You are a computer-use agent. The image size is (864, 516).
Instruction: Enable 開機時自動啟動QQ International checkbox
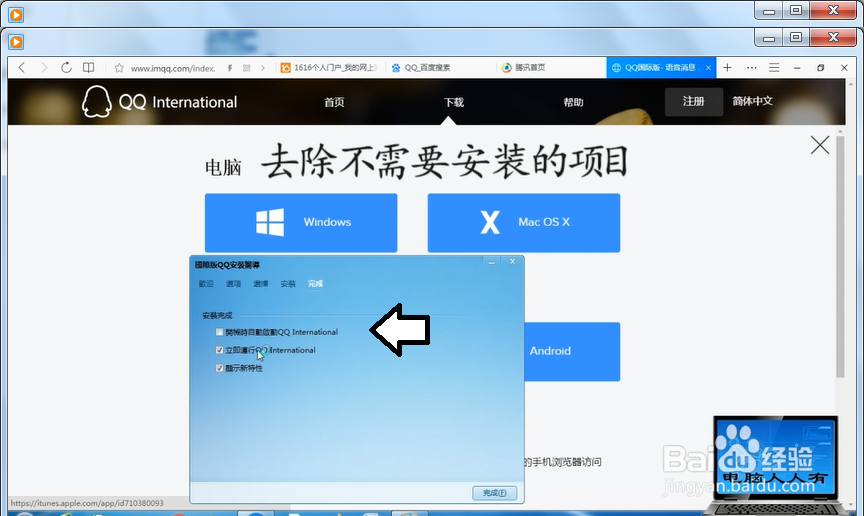coord(219,332)
